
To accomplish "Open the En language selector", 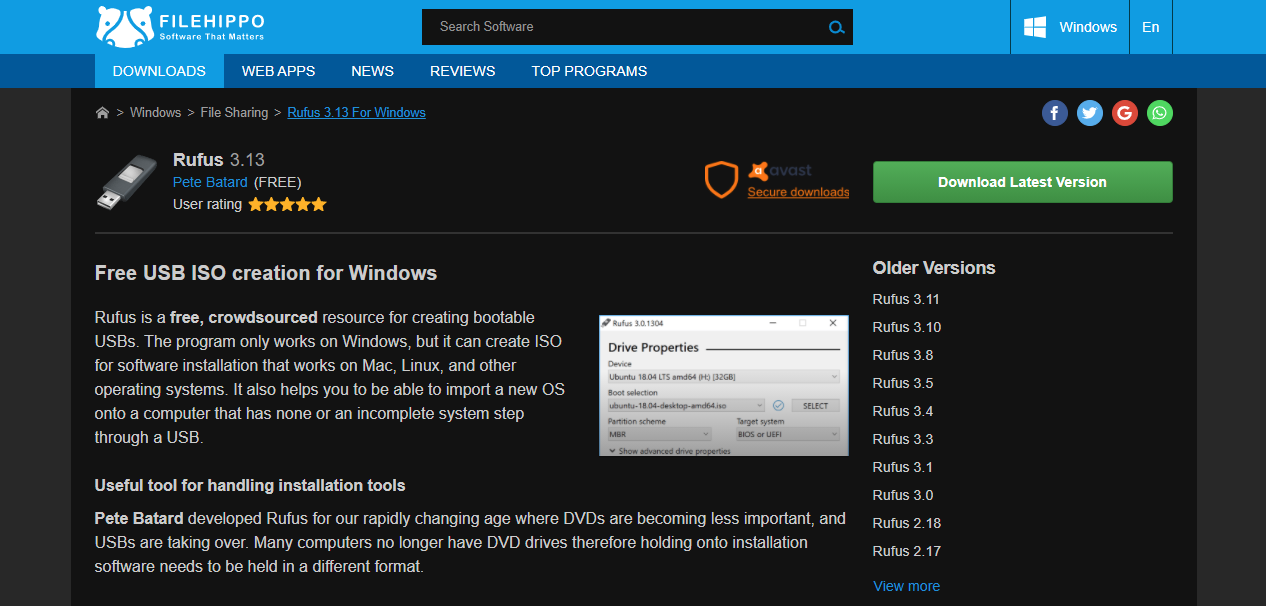I will pos(1150,27).
